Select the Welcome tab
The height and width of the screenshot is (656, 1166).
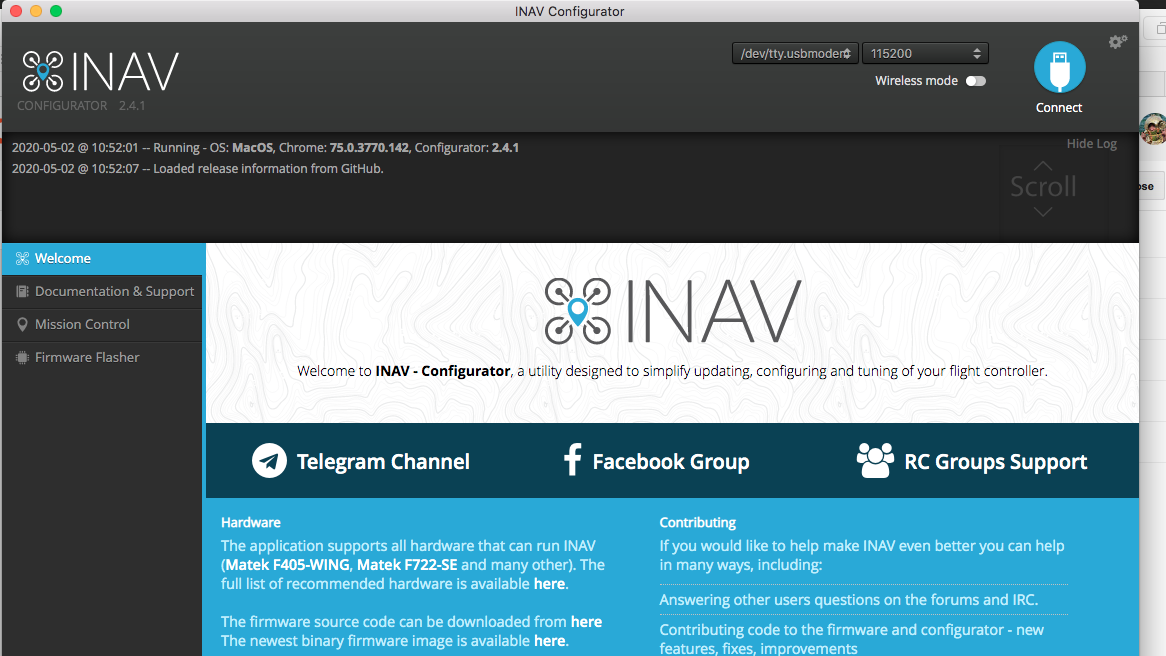(x=103, y=258)
